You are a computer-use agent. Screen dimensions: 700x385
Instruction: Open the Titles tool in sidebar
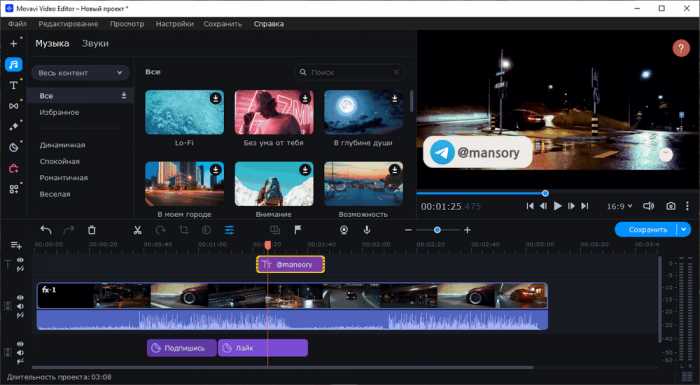pyautogui.click(x=13, y=85)
